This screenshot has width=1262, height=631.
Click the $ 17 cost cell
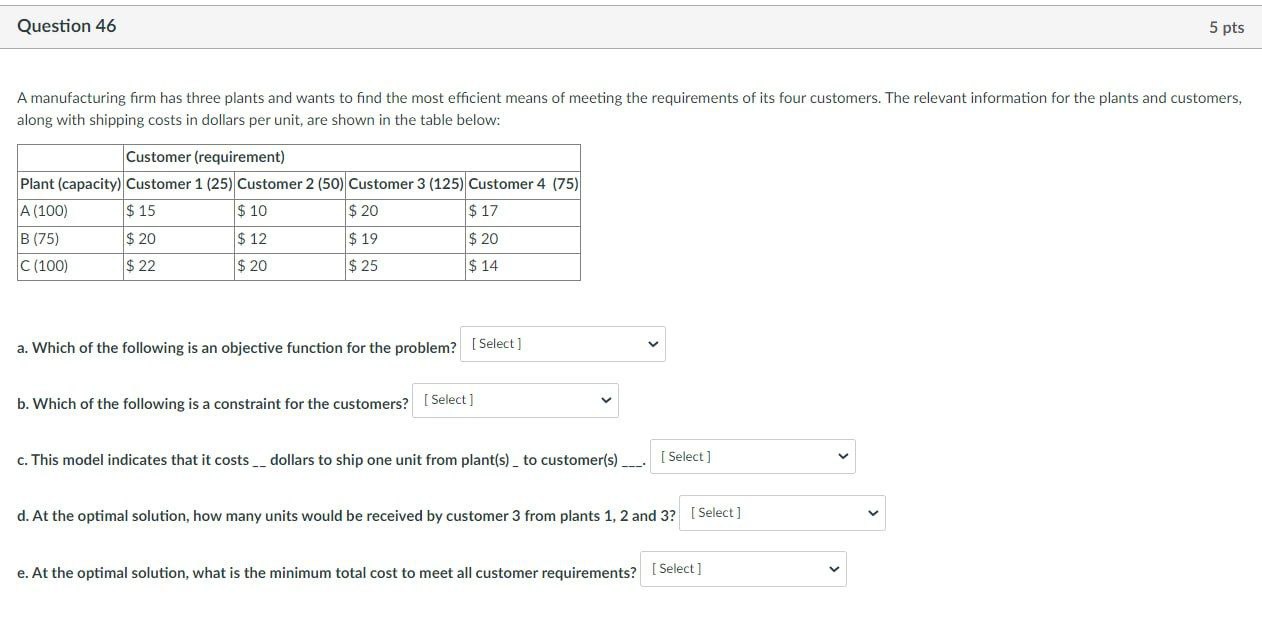tap(523, 212)
